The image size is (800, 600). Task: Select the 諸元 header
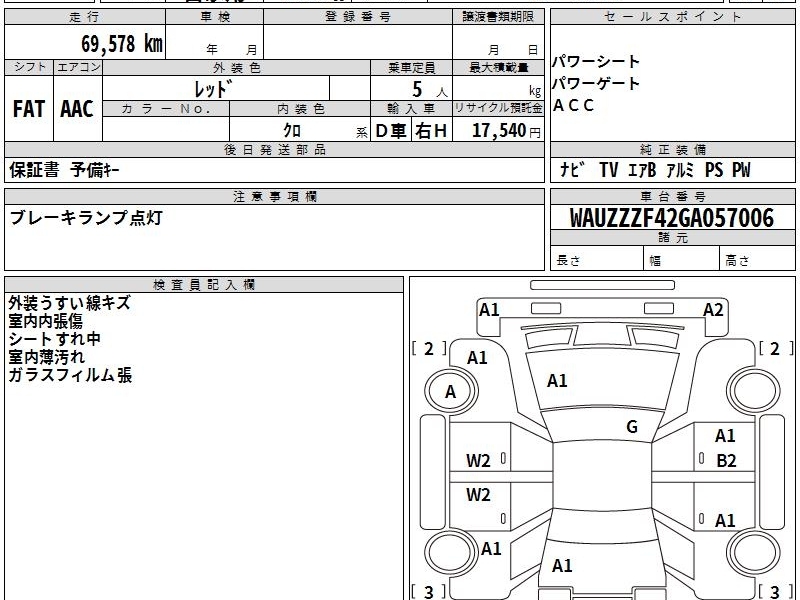click(672, 238)
